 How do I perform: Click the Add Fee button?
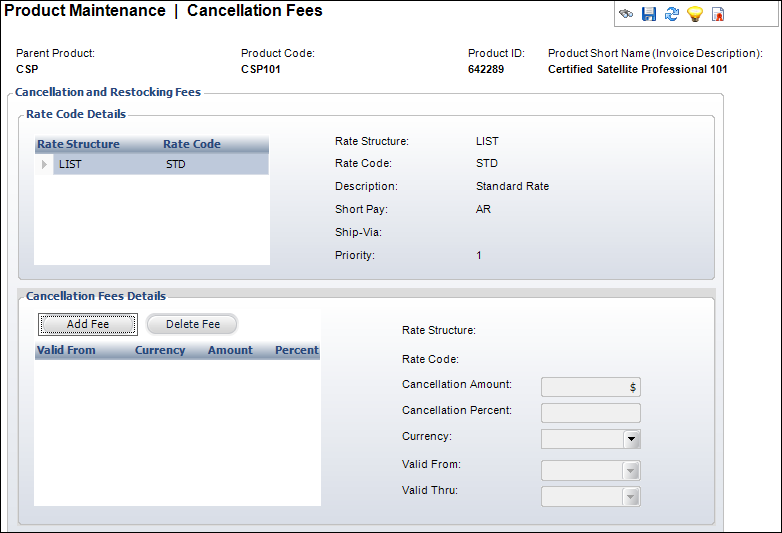[x=88, y=324]
